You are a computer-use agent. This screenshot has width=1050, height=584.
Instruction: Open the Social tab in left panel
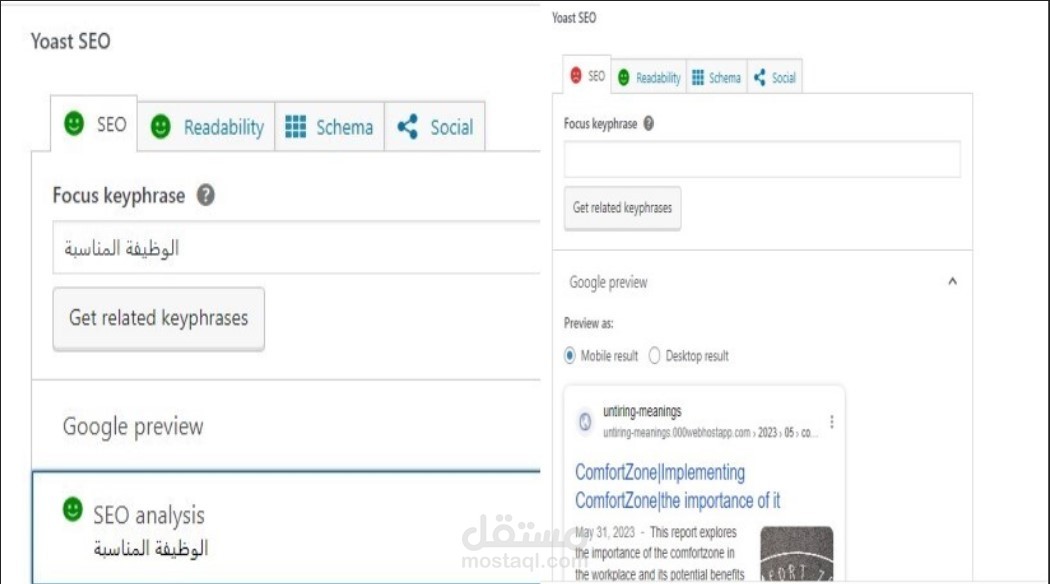(435, 127)
